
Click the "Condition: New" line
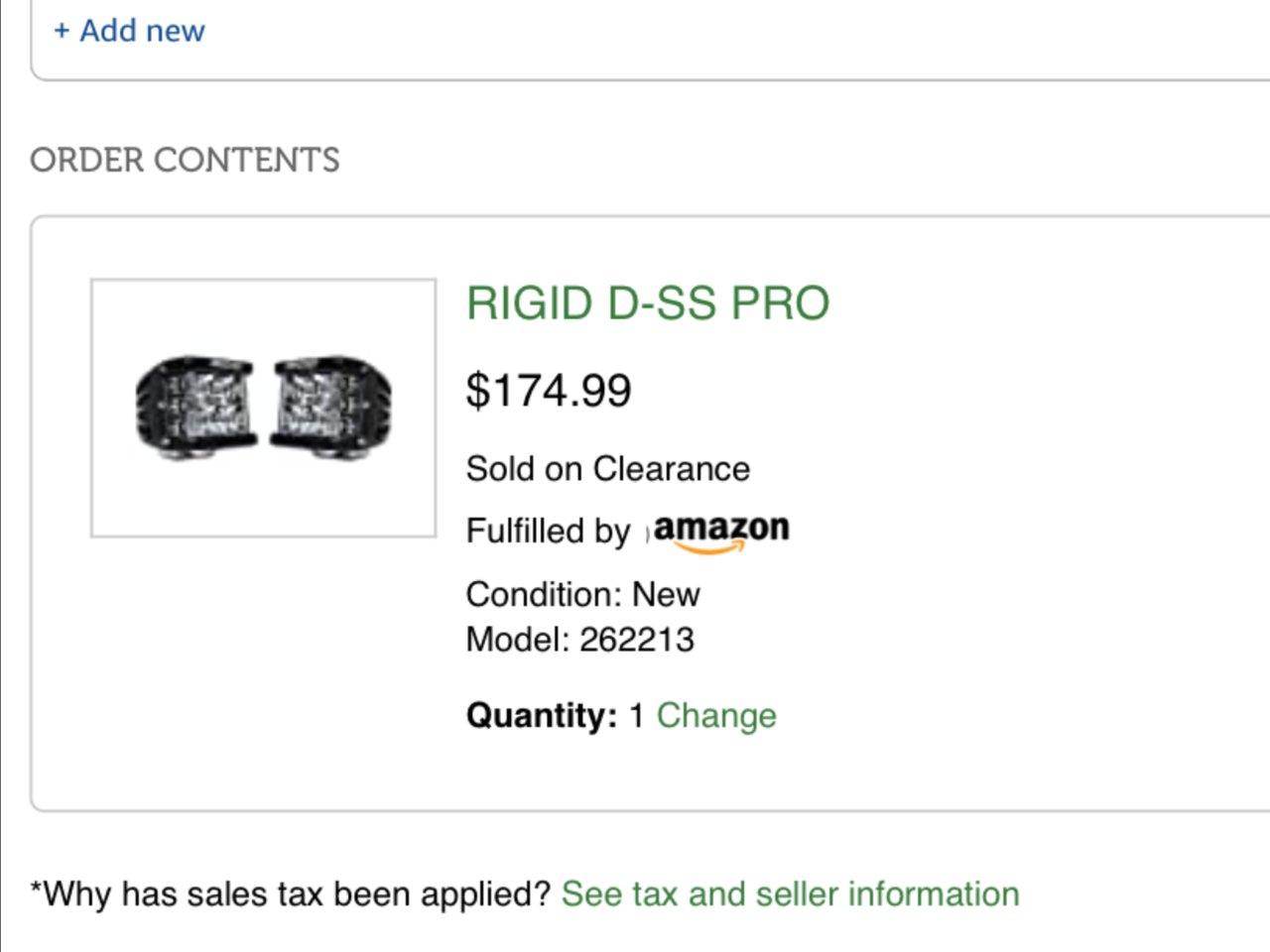pyautogui.click(x=583, y=594)
